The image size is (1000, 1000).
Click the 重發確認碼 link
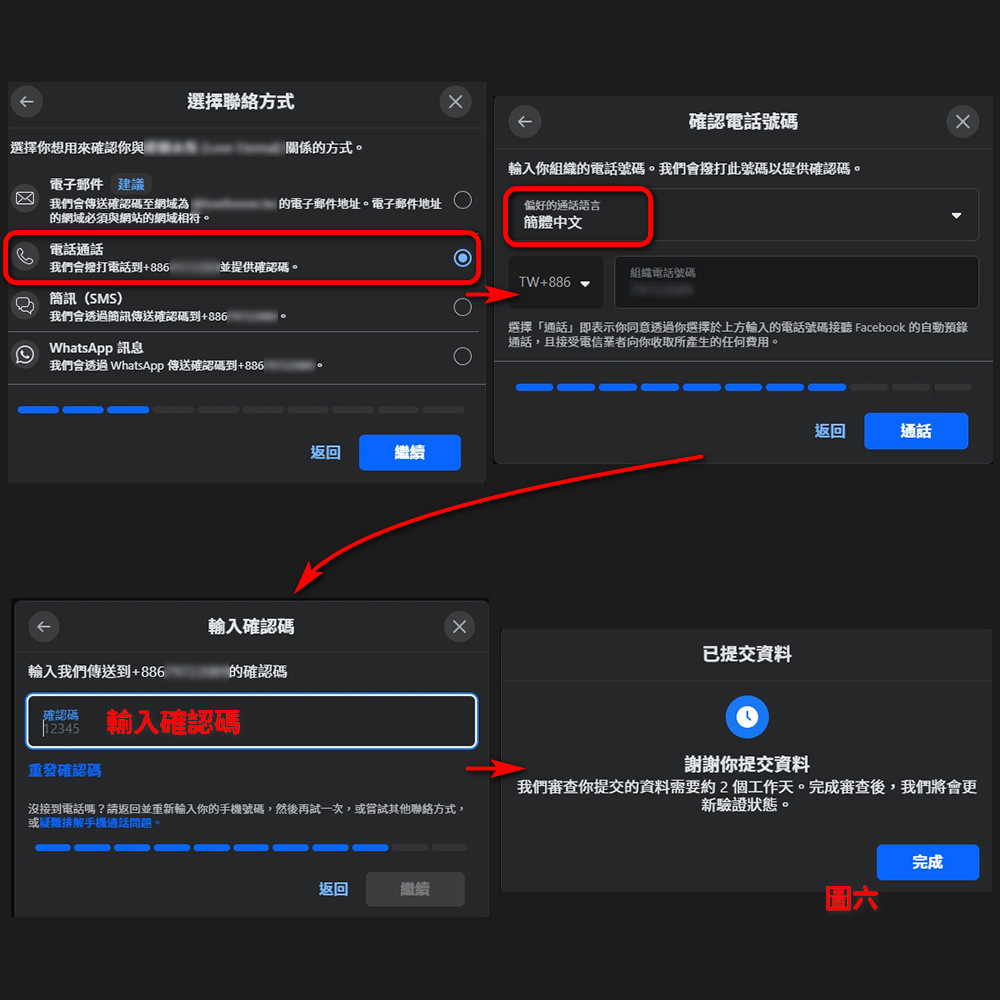click(x=64, y=770)
